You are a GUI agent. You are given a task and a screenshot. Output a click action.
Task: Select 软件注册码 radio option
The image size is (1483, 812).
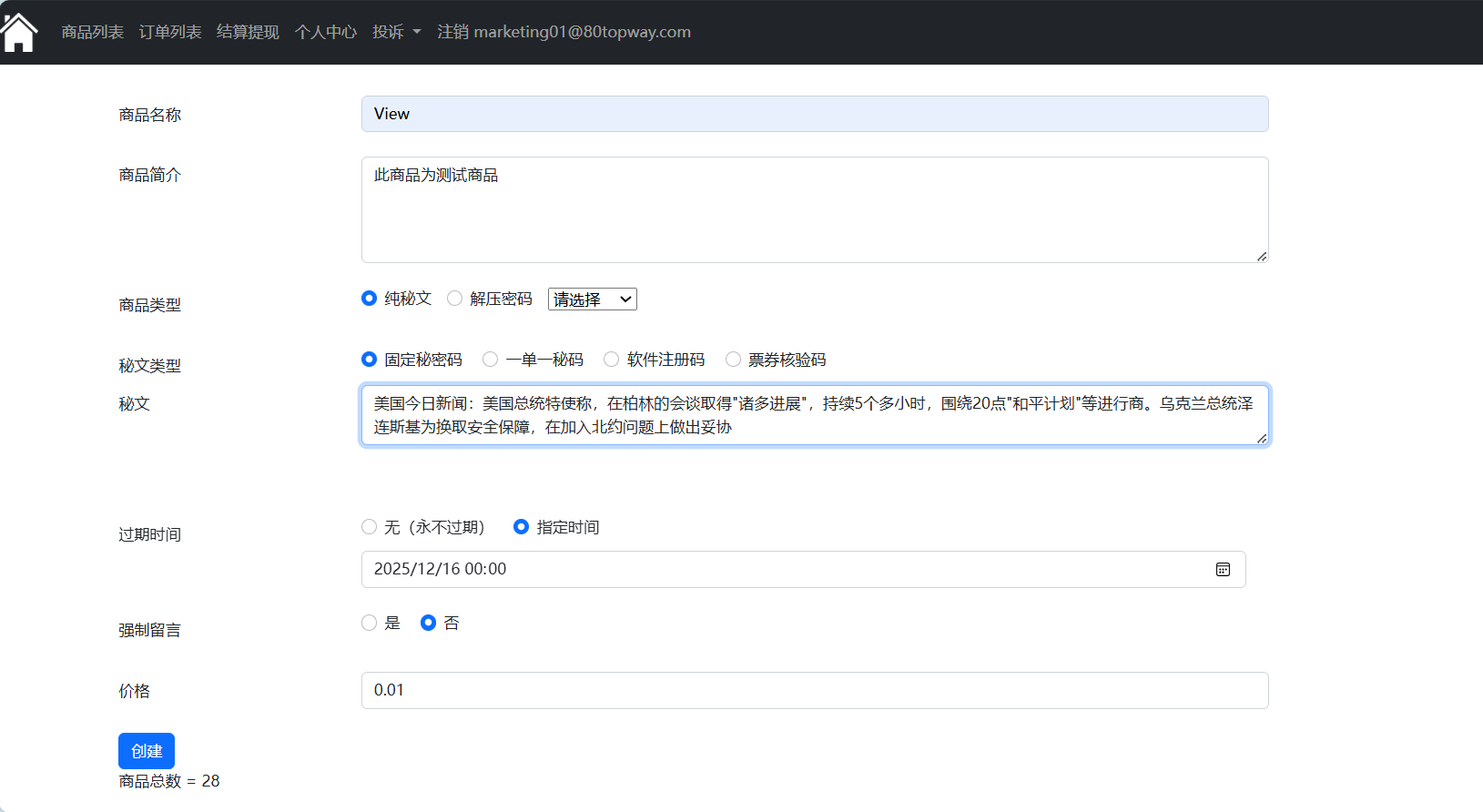[x=612, y=360]
